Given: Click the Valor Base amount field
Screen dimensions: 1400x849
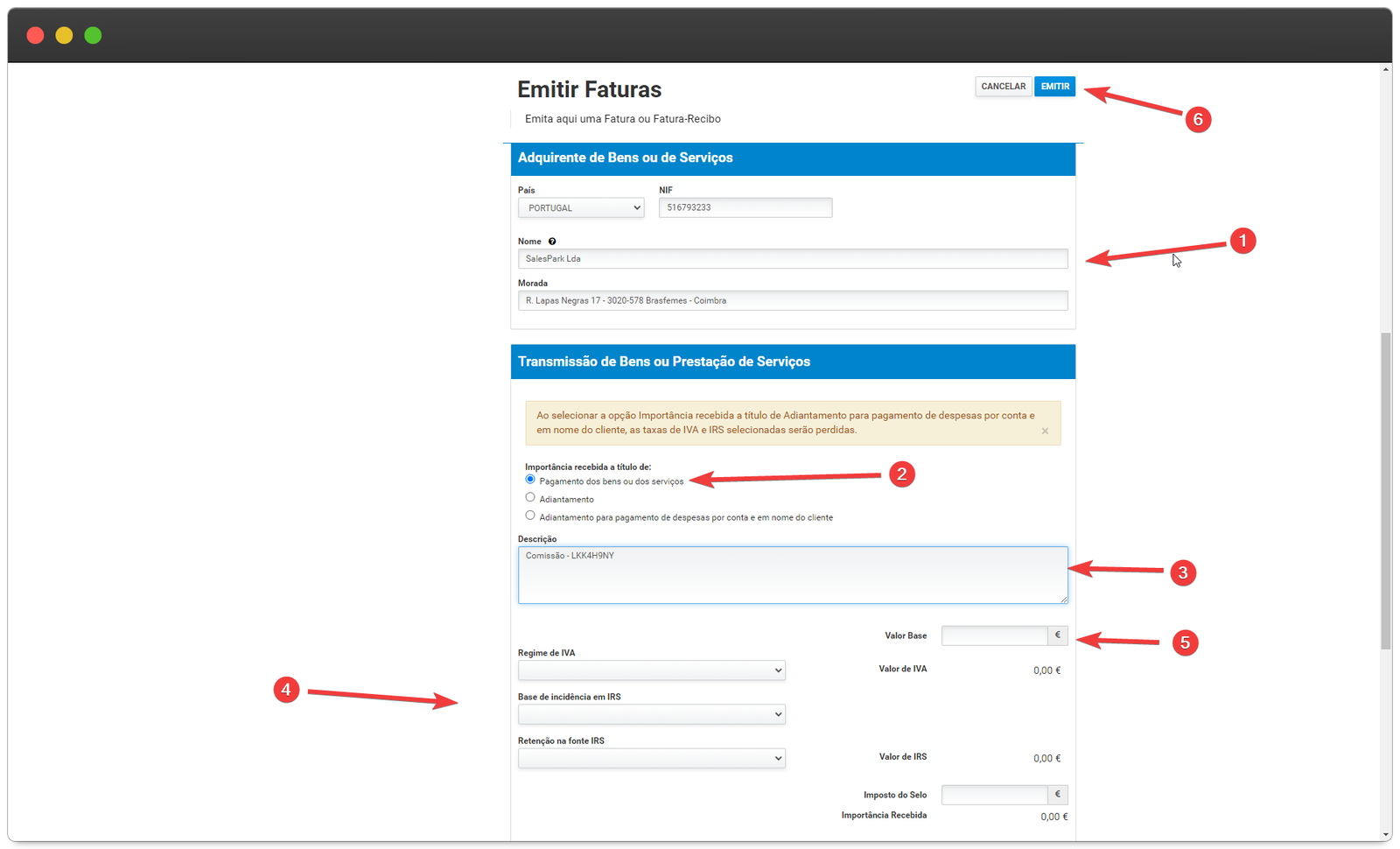Looking at the screenshot, I should pyautogui.click(x=994, y=635).
